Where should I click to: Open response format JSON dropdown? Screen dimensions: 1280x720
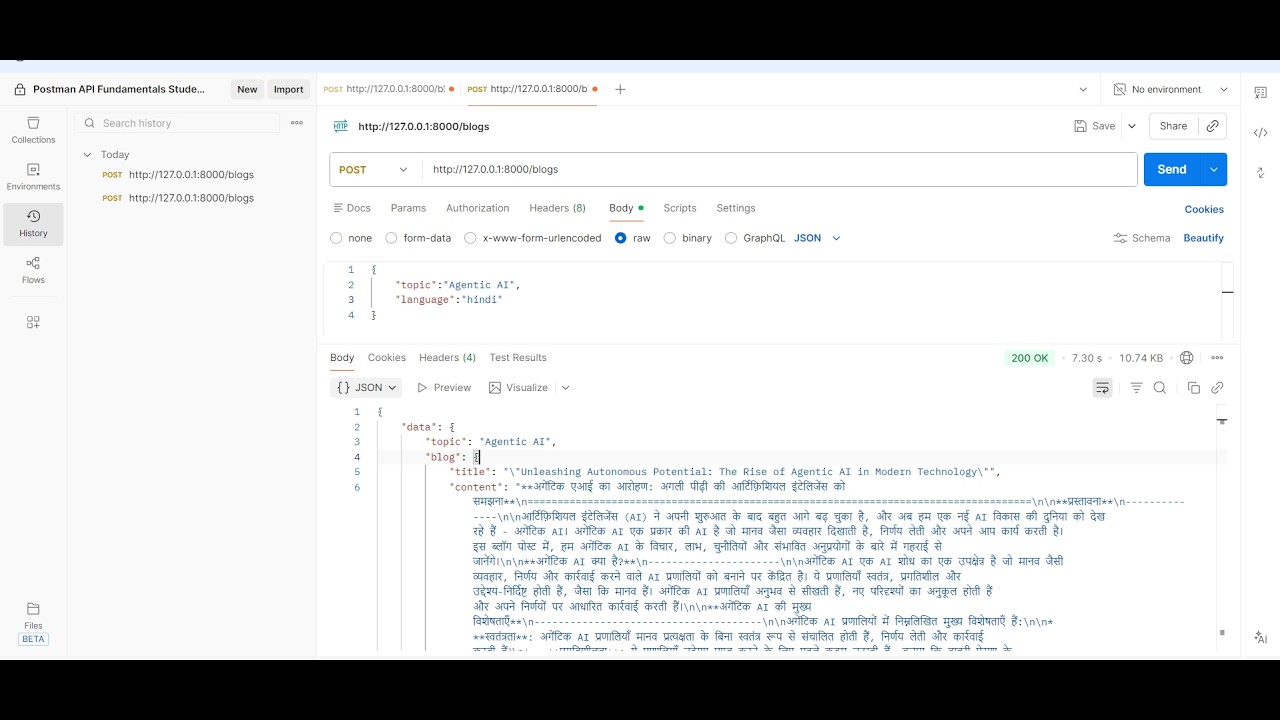tap(367, 388)
